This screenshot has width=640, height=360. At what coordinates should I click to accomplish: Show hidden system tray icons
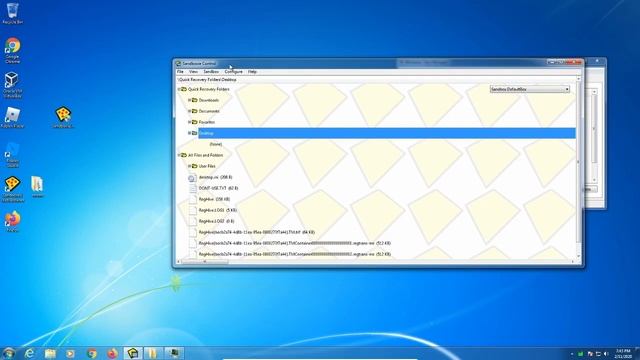tap(572, 354)
